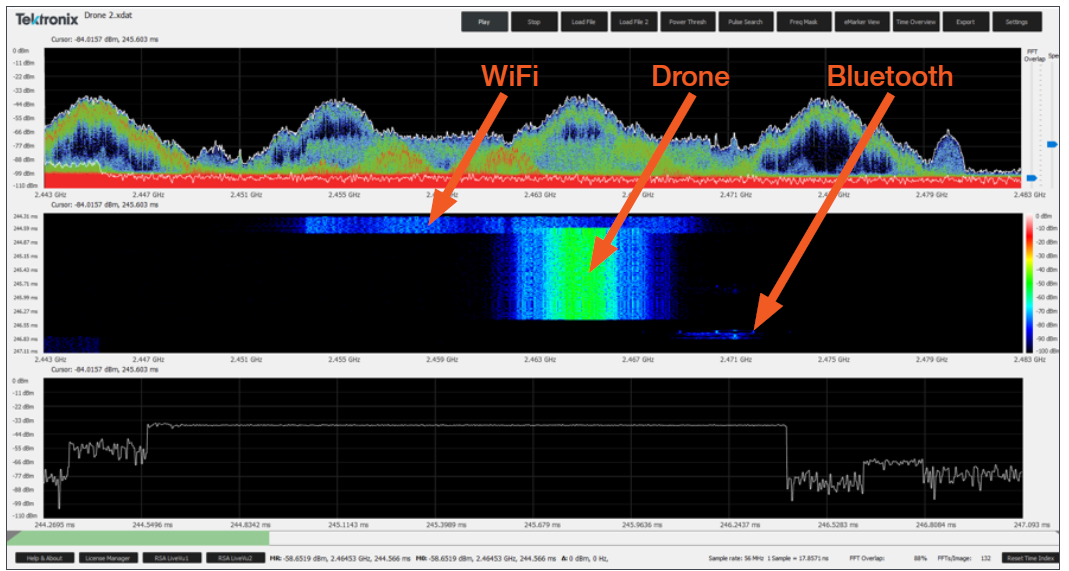
Task: Switch to eMarker View
Action: [x=860, y=22]
